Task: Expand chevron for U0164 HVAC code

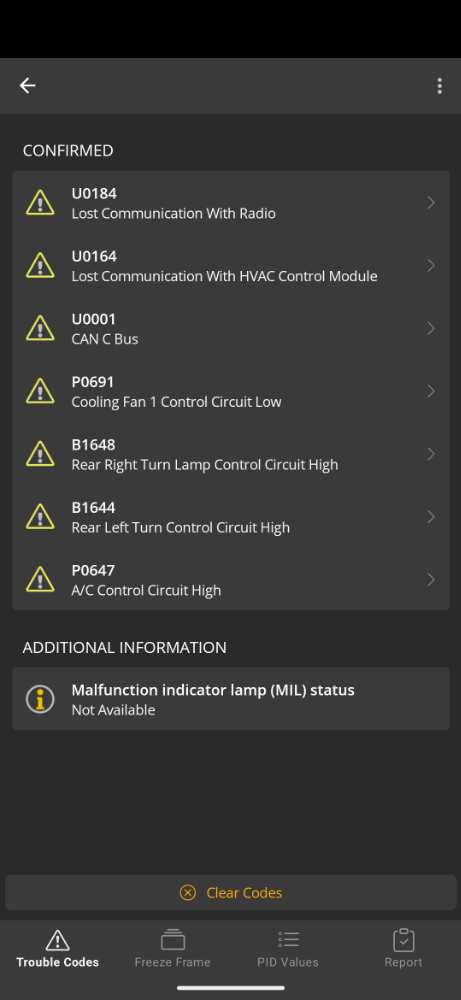Action: click(x=431, y=265)
